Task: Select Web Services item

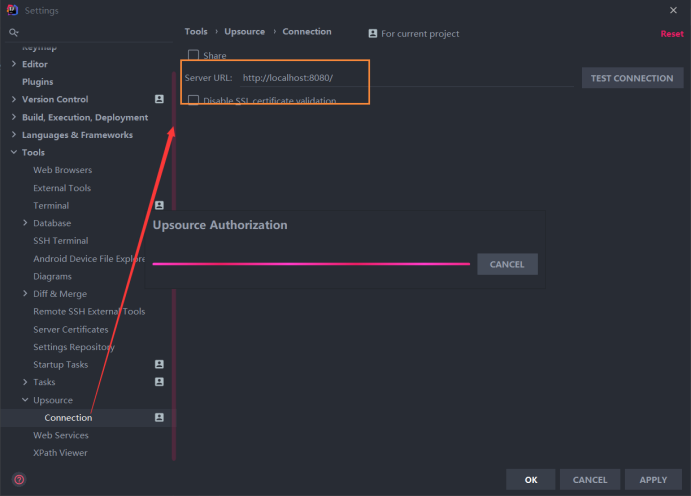Action: point(61,435)
